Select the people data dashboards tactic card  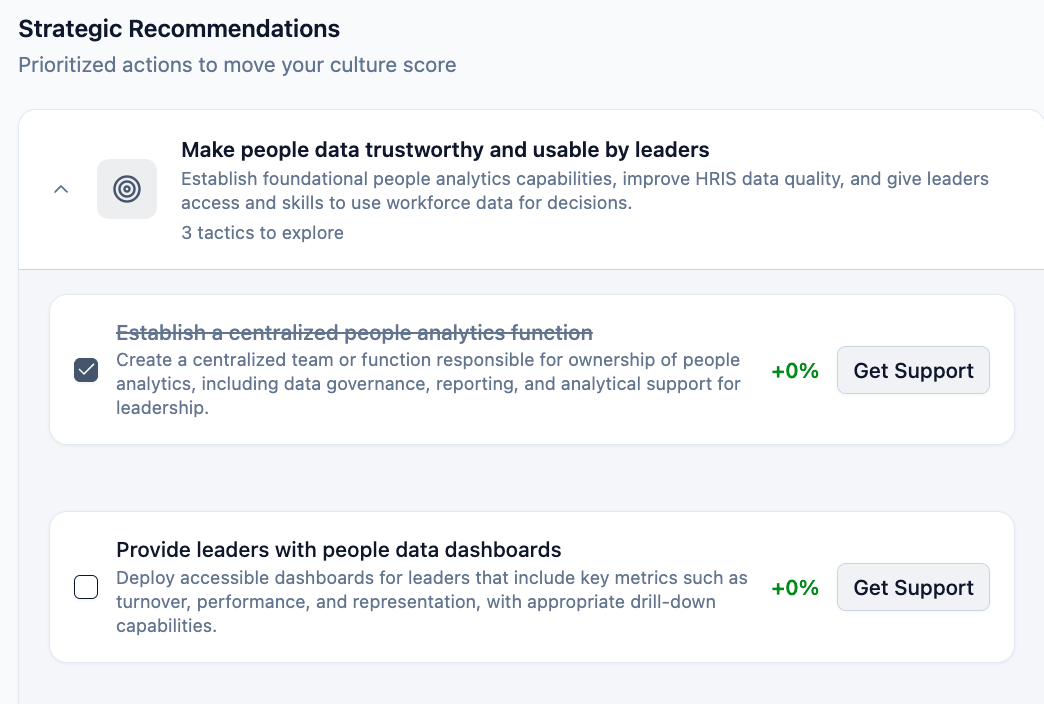(x=532, y=645)
